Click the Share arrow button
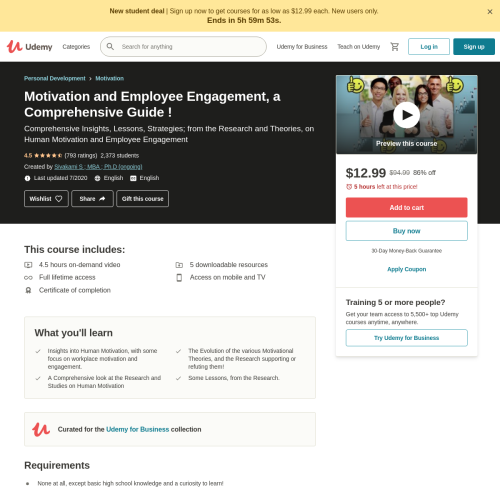The image size is (500, 500). [x=92, y=199]
